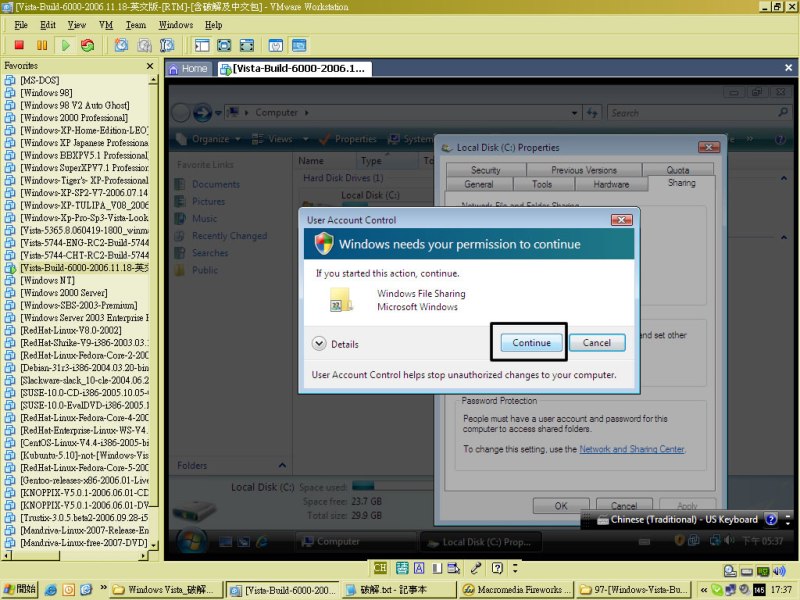The image size is (800, 600).
Task: Open Windows Vista_破解 folder taskbar button
Action: pyautogui.click(x=166, y=590)
